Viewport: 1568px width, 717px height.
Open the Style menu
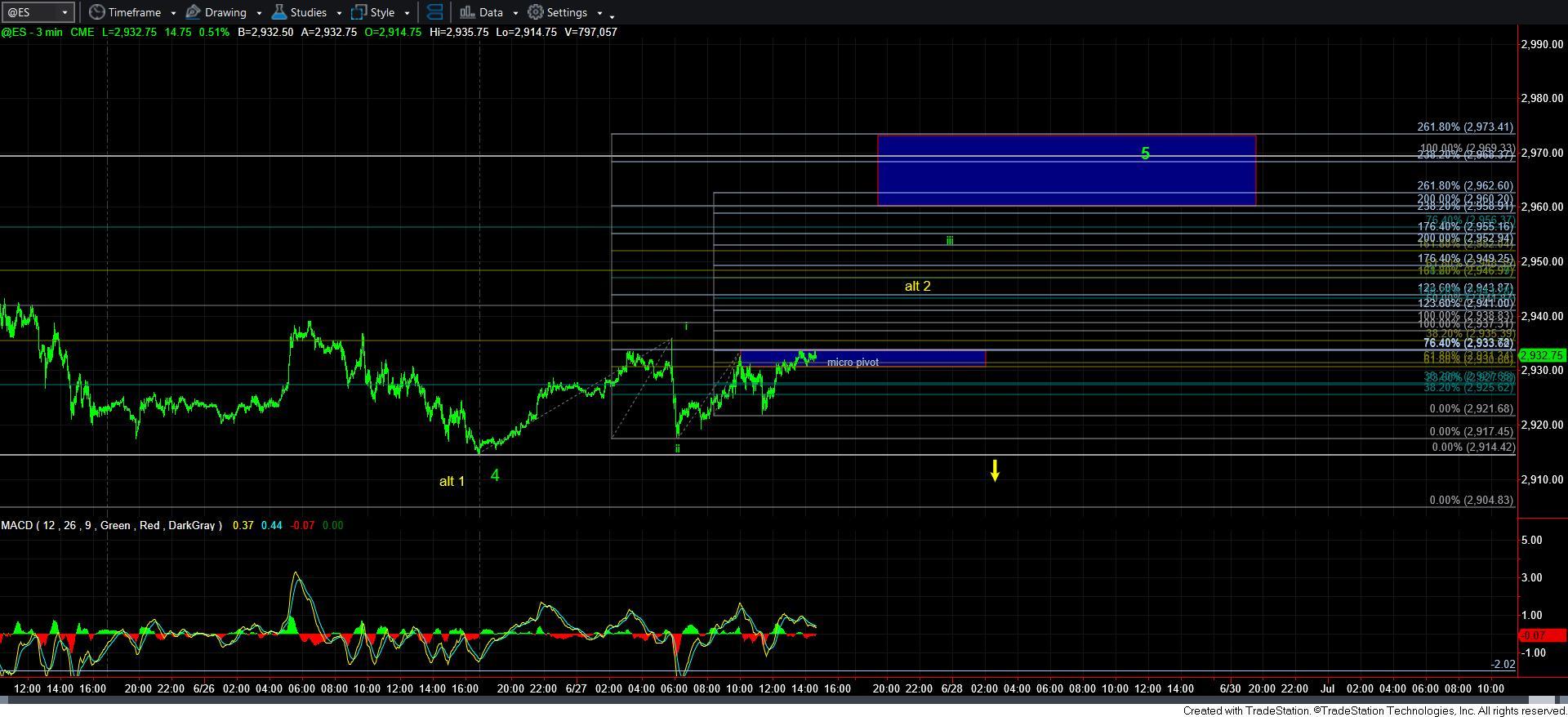[382, 12]
